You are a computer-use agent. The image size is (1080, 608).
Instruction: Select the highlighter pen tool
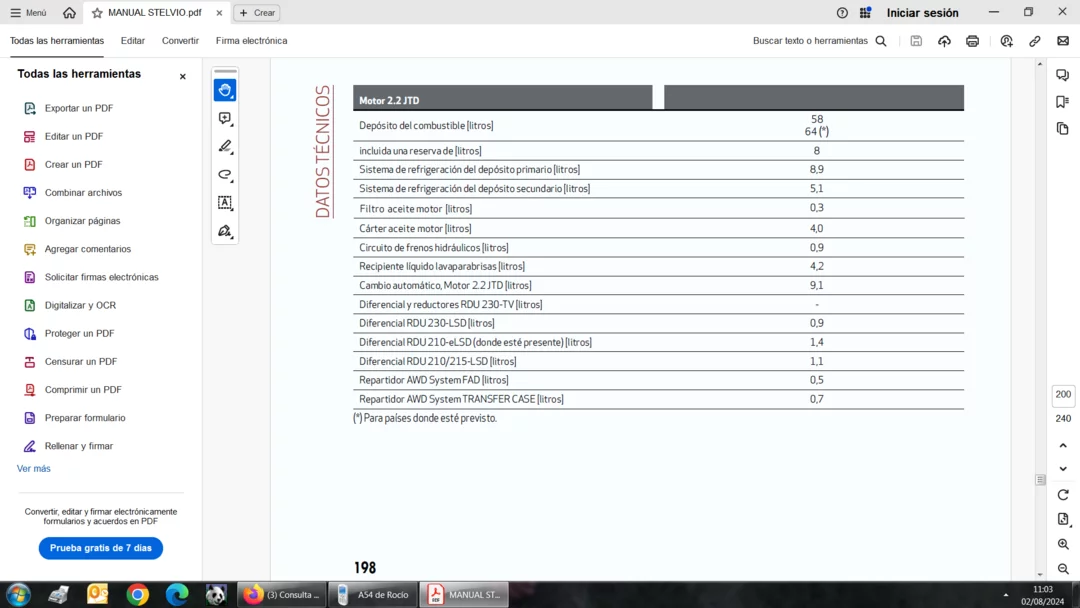tap(225, 147)
